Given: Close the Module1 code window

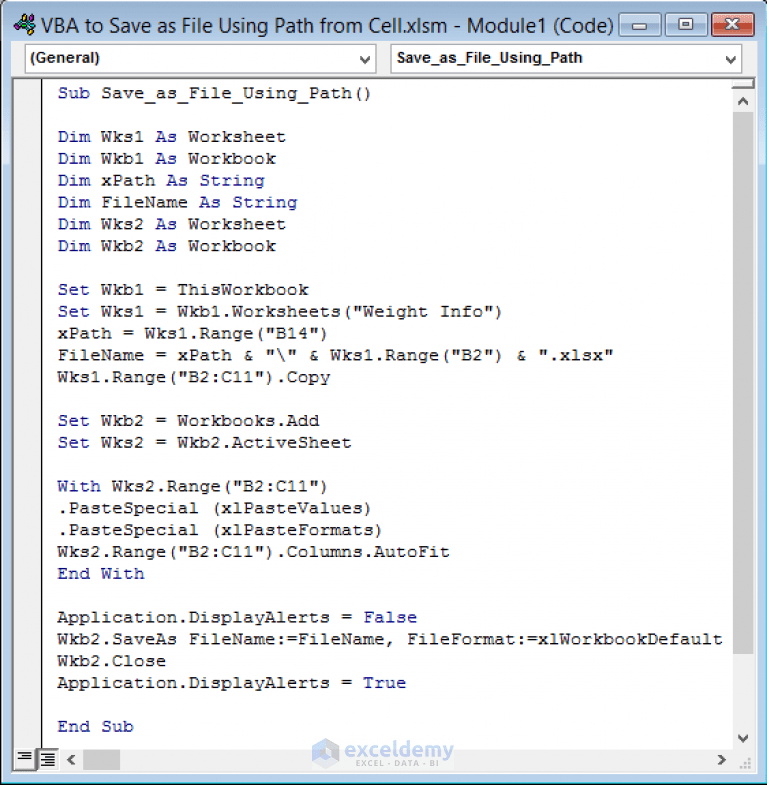Looking at the screenshot, I should click(x=732, y=25).
